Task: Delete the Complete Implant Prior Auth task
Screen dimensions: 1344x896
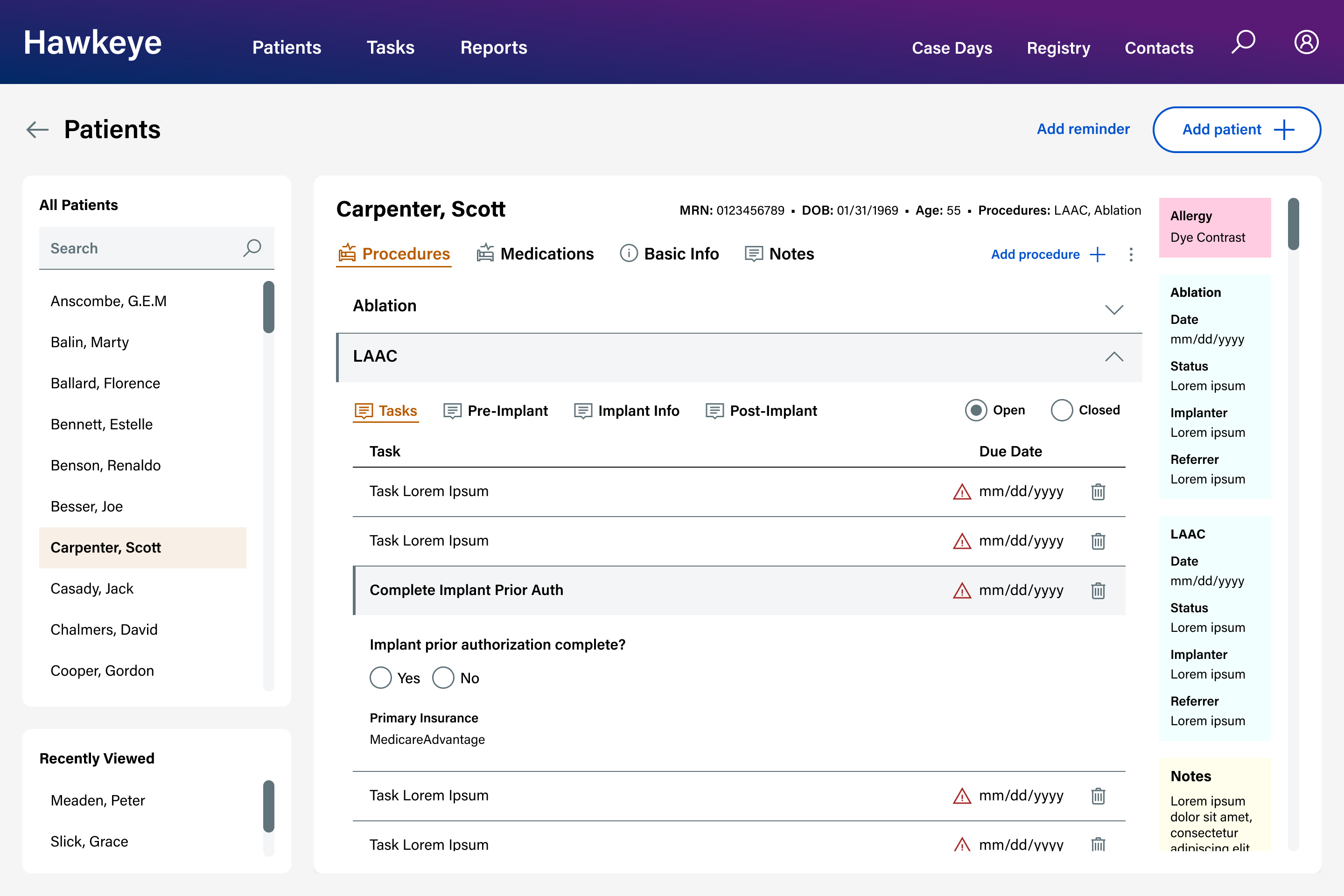Action: tap(1098, 590)
